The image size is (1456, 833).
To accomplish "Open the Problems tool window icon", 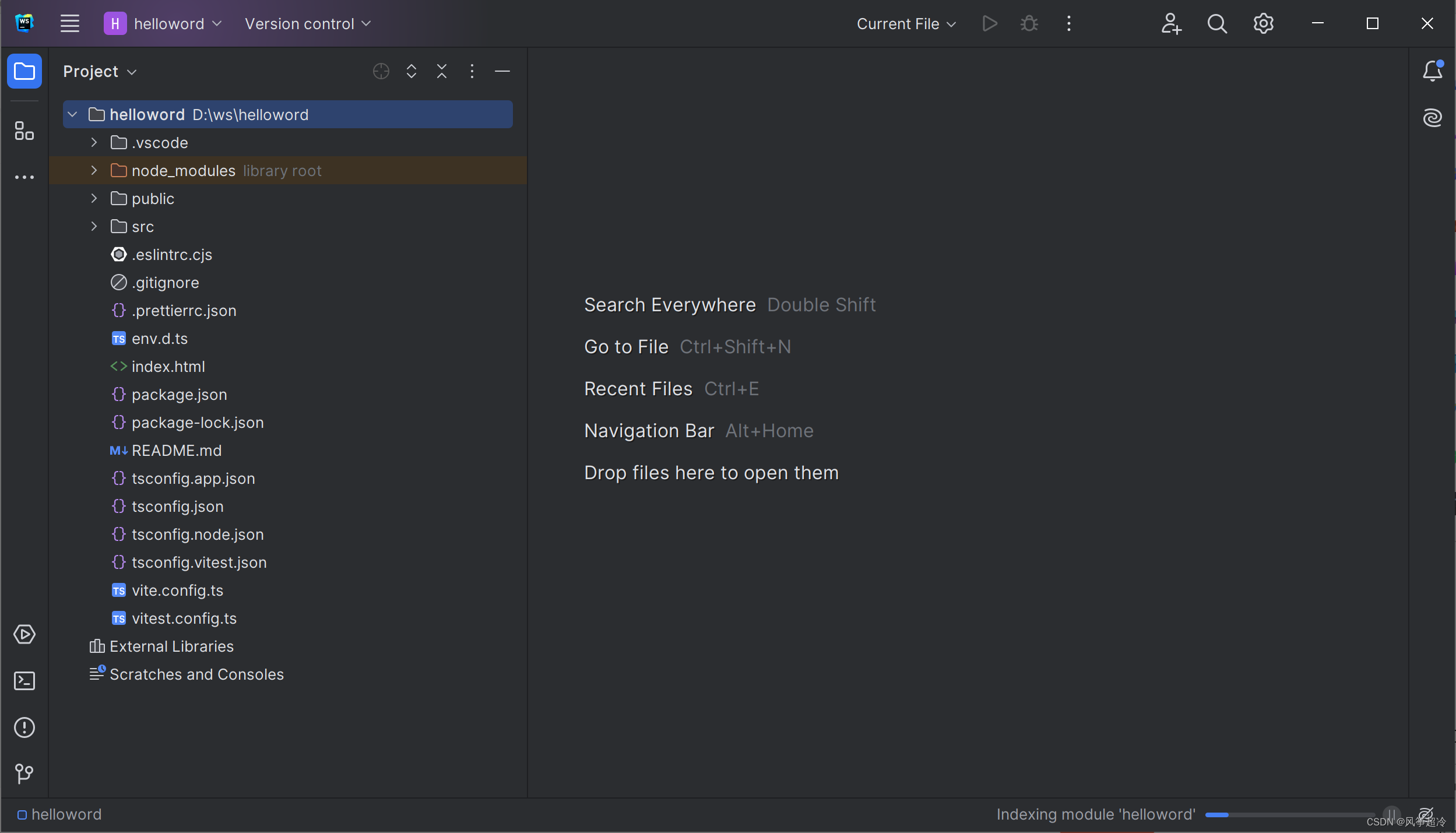I will pyautogui.click(x=24, y=727).
